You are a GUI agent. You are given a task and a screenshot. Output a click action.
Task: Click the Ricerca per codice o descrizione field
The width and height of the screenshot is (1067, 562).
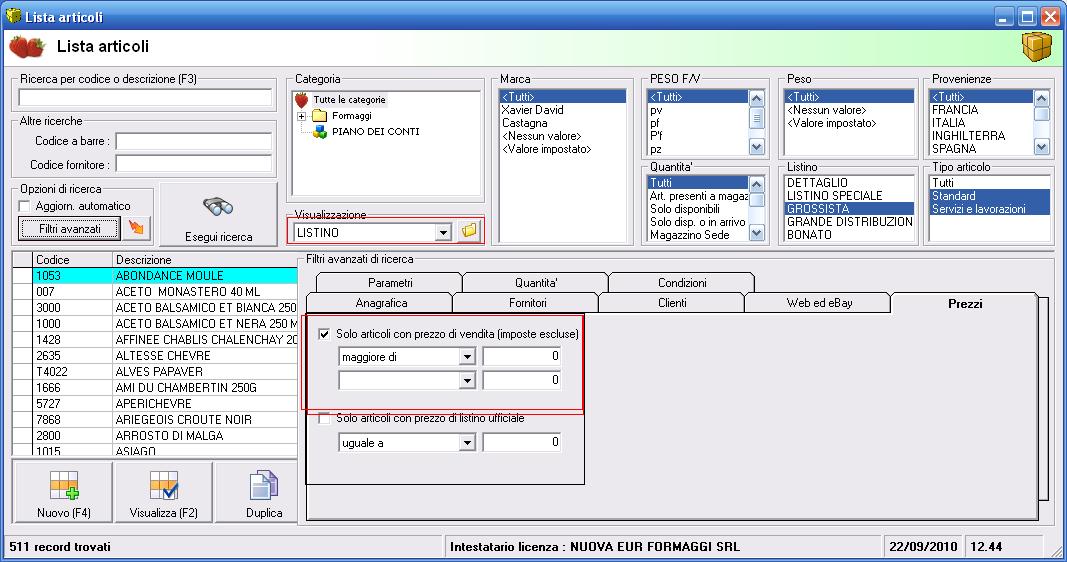pos(145,97)
